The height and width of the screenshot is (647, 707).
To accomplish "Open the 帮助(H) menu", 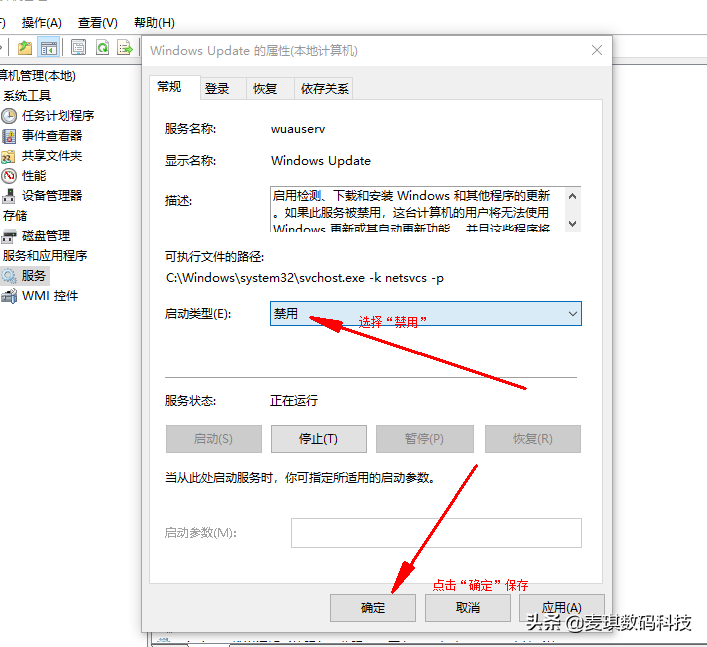I will pyautogui.click(x=154, y=23).
